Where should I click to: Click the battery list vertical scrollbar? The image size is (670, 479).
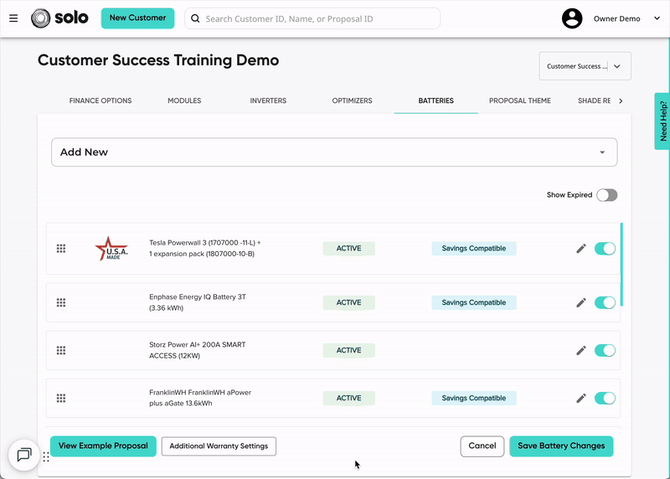pos(622,265)
